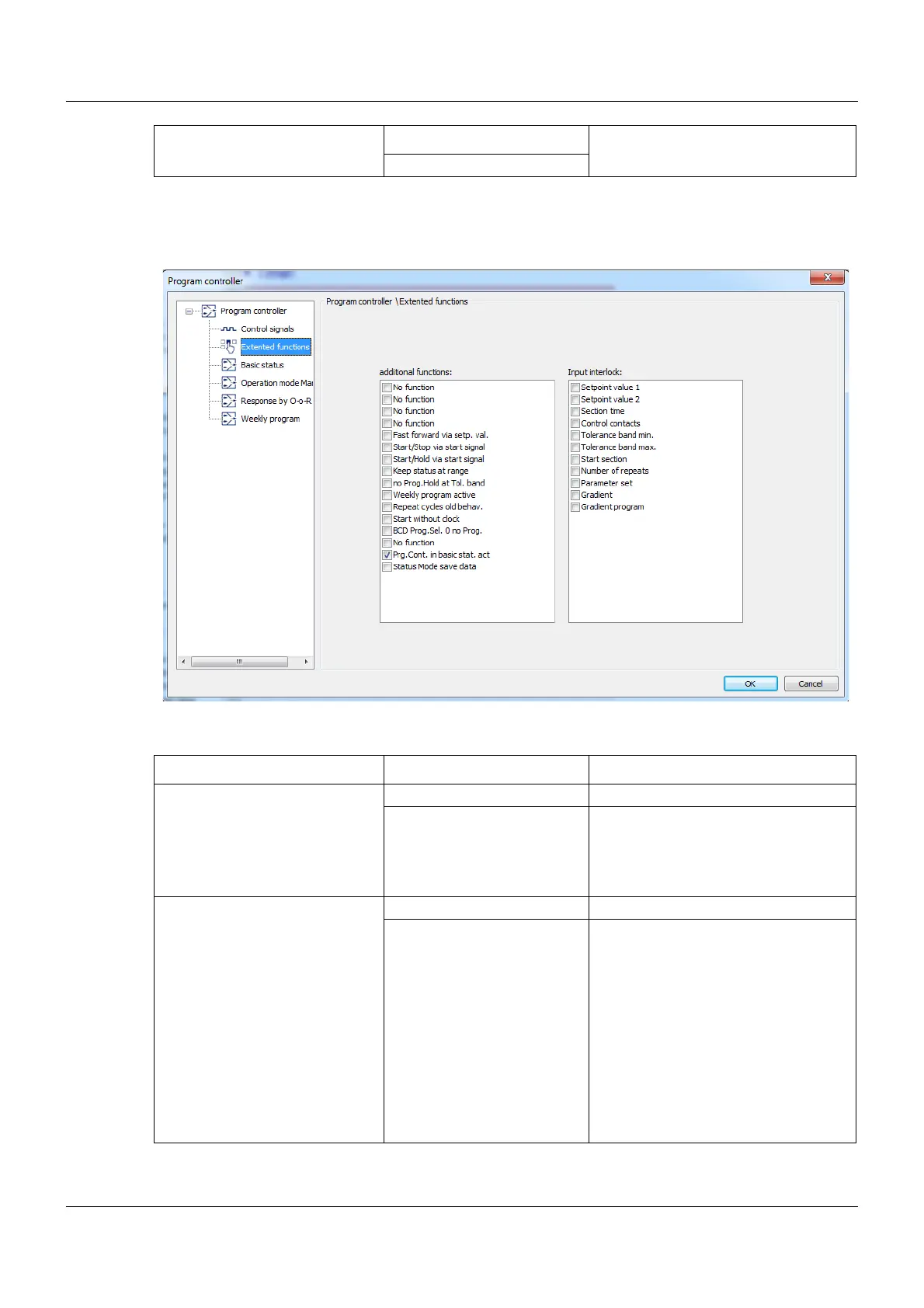Click the Extended functions tree icon
Viewport: 924px width, 1308px height.
pyautogui.click(x=228, y=346)
